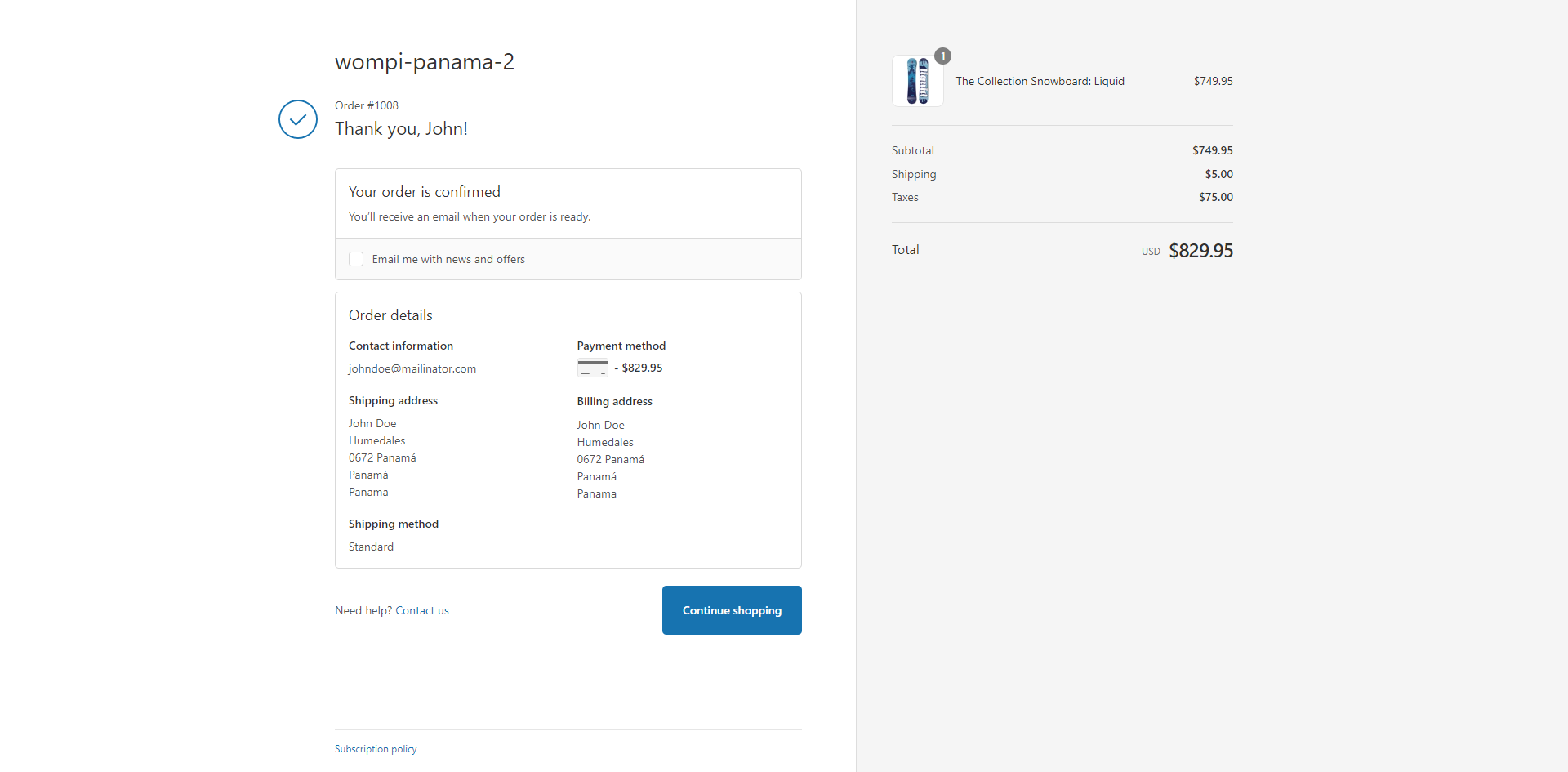Click the Order #1008 label
This screenshot has width=1568, height=772.
tap(366, 105)
